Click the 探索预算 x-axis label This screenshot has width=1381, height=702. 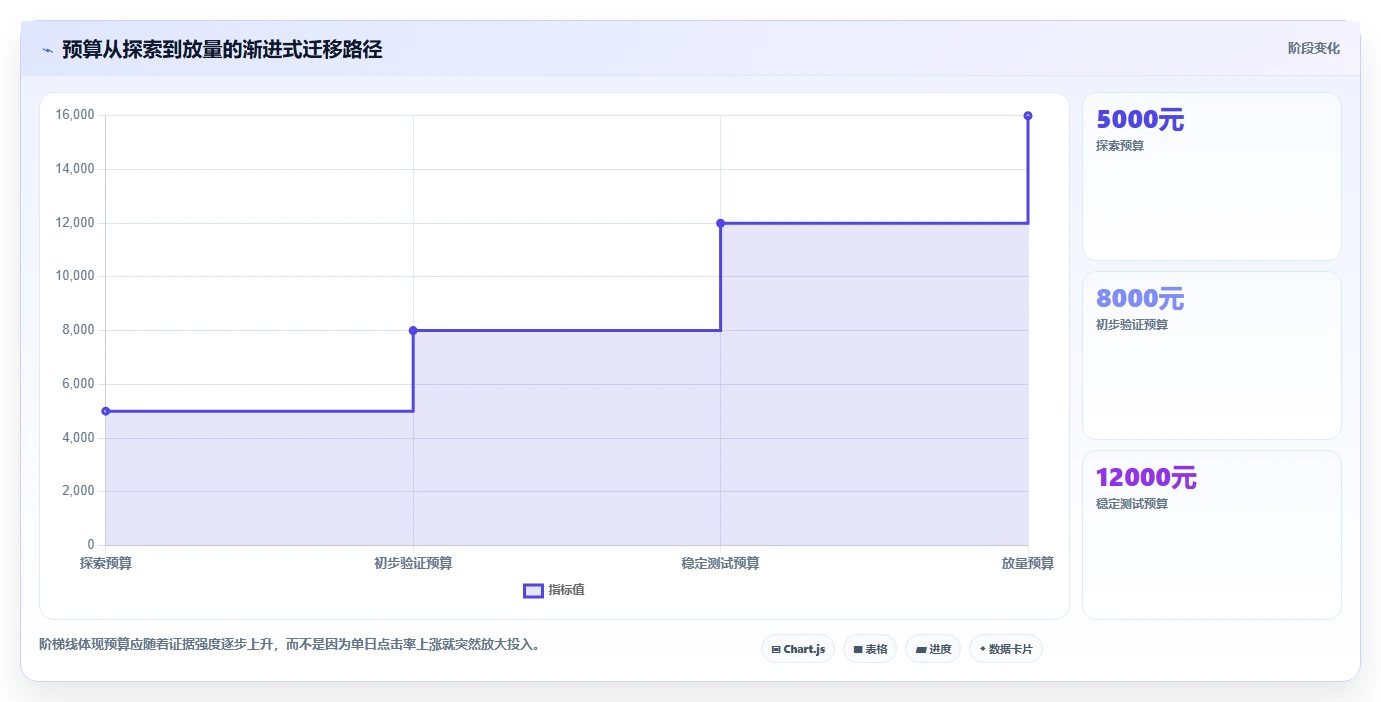click(x=106, y=563)
